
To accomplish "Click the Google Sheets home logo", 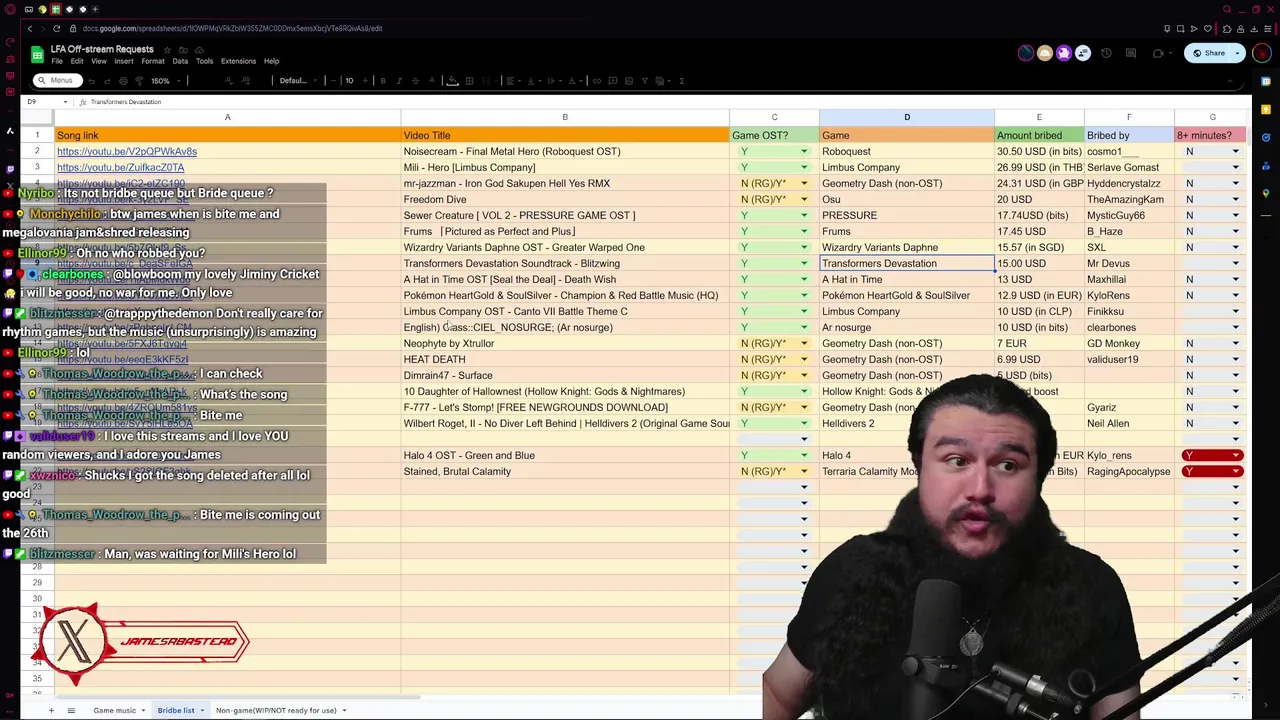I will (38, 54).
